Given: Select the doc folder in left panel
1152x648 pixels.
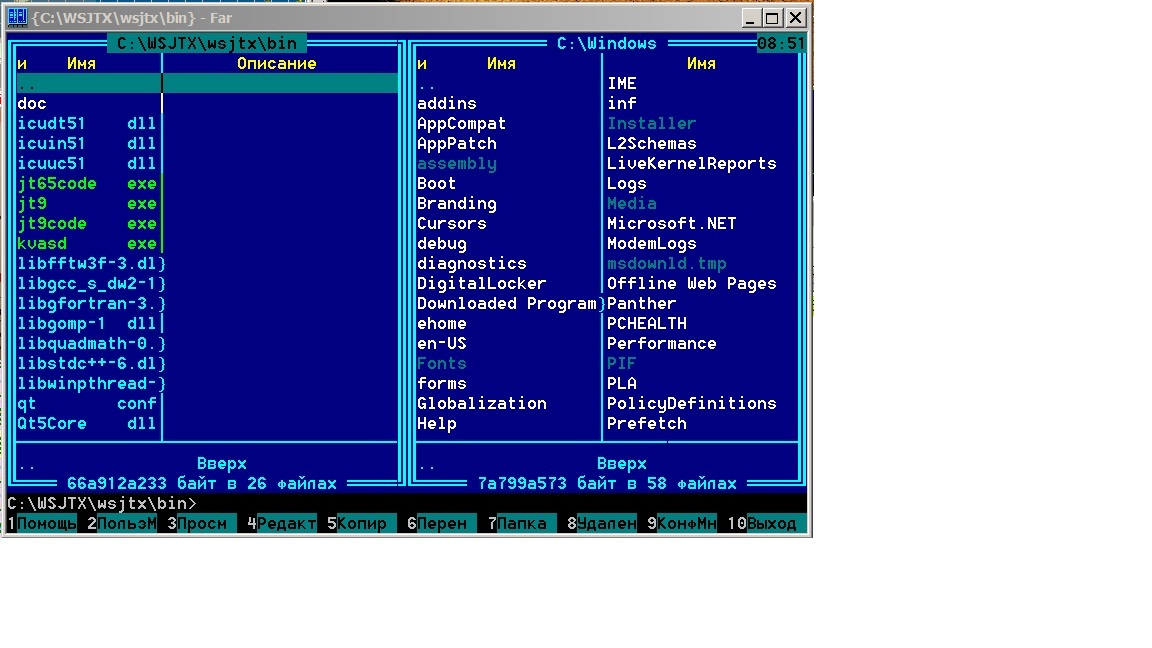Looking at the screenshot, I should point(32,104).
